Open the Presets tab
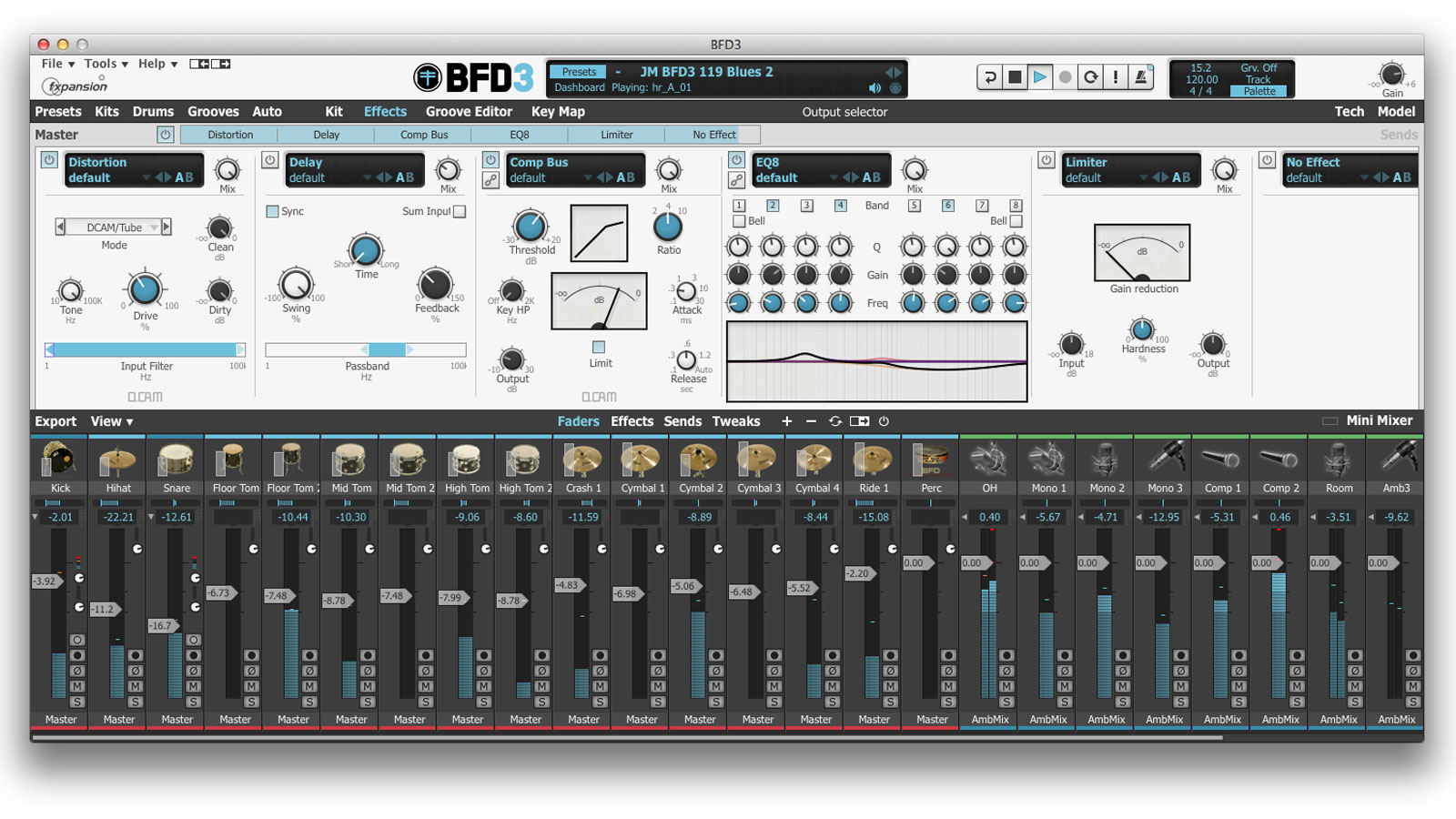The width and height of the screenshot is (1456, 819). click(x=58, y=112)
